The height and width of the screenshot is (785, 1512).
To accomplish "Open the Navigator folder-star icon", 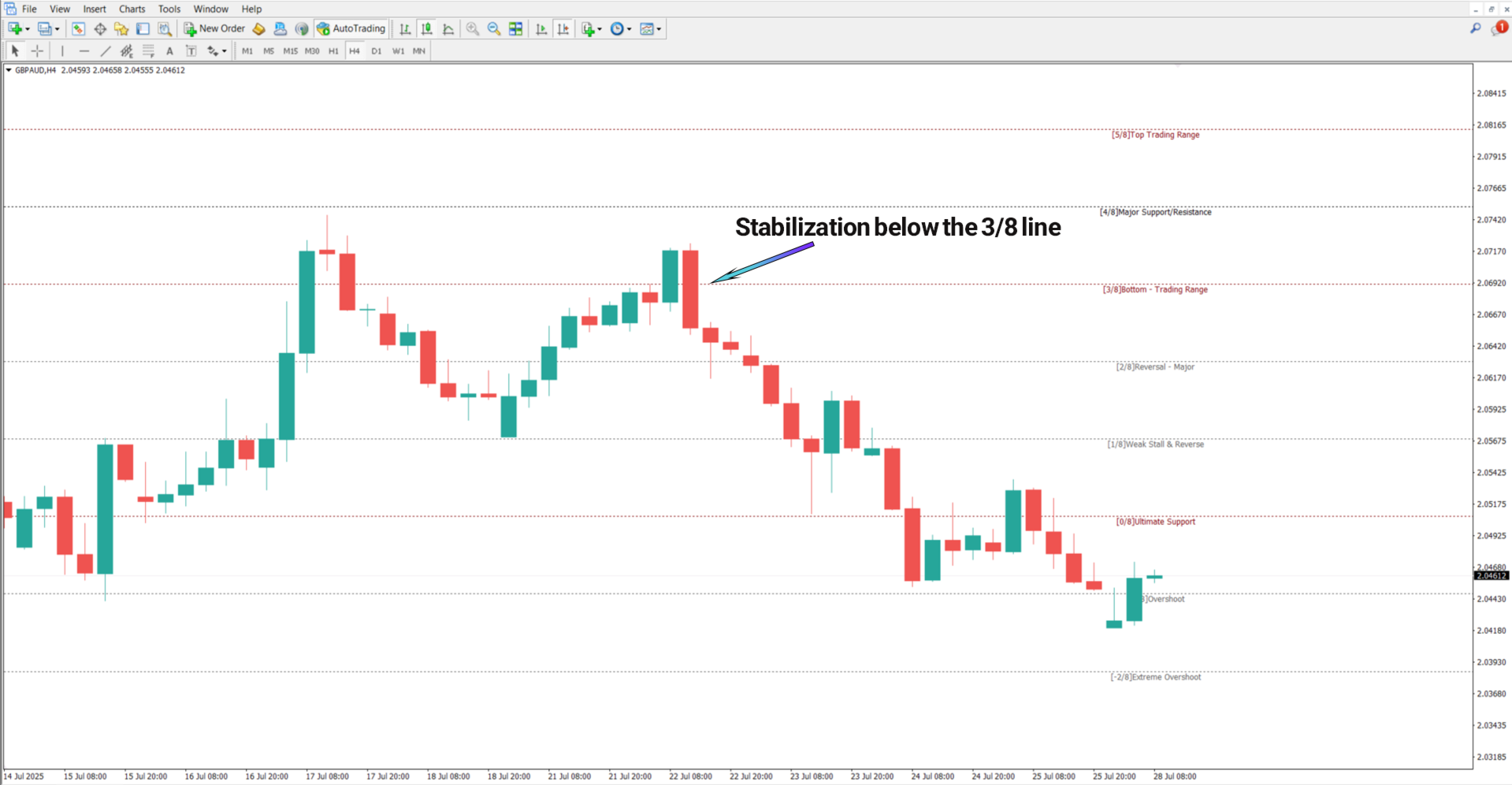I will [x=121, y=28].
